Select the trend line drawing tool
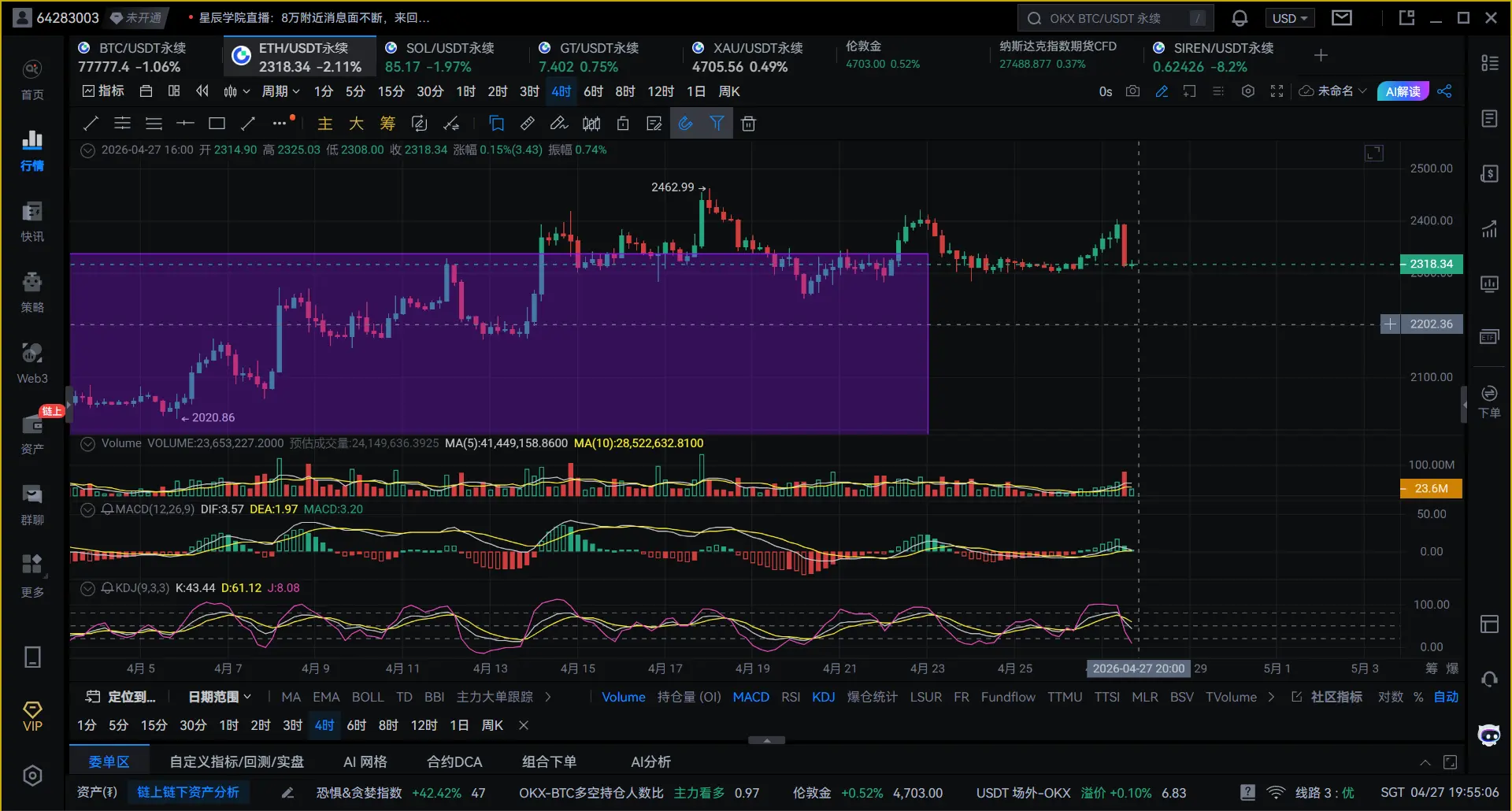 91,124
